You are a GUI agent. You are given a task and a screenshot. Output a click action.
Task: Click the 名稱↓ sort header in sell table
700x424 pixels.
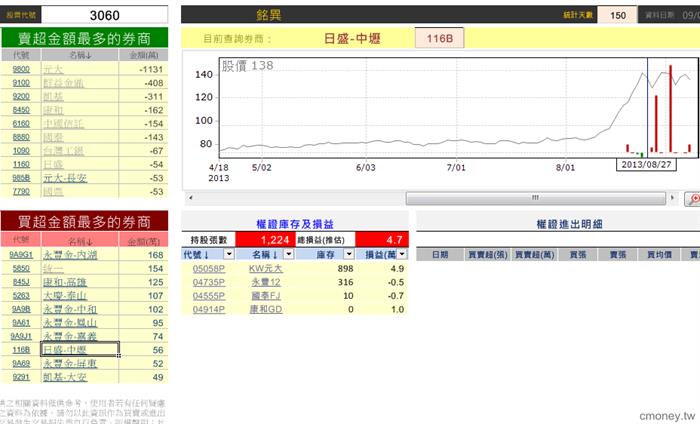[x=80, y=55]
